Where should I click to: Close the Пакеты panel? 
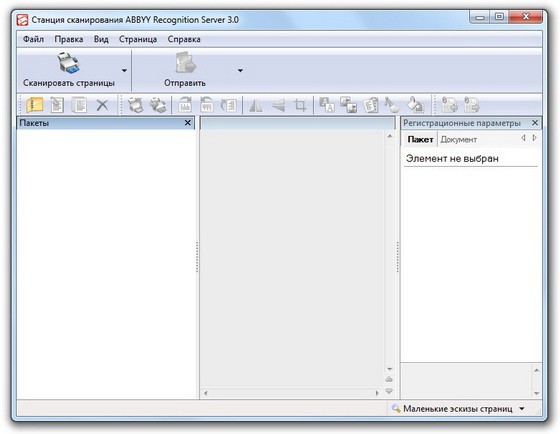click(188, 123)
